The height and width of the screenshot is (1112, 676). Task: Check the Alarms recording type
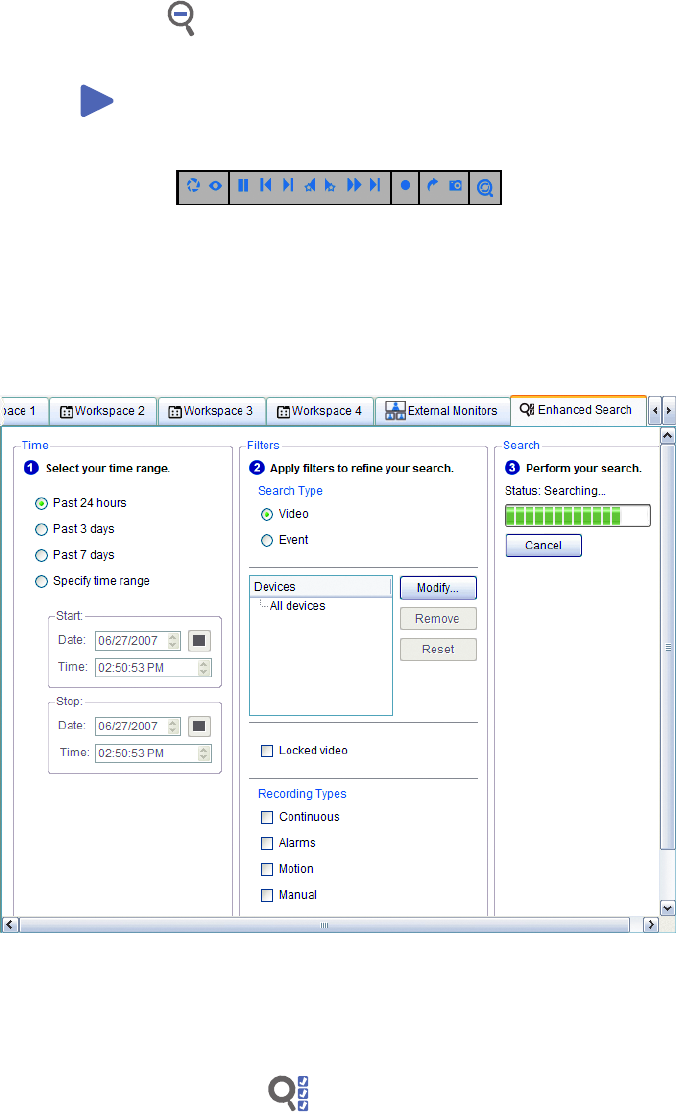(267, 844)
